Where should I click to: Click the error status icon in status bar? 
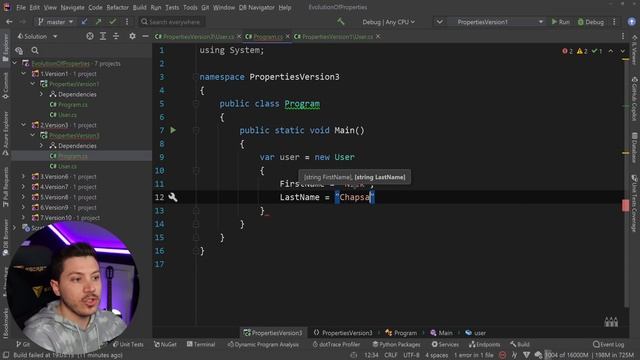[503, 355]
